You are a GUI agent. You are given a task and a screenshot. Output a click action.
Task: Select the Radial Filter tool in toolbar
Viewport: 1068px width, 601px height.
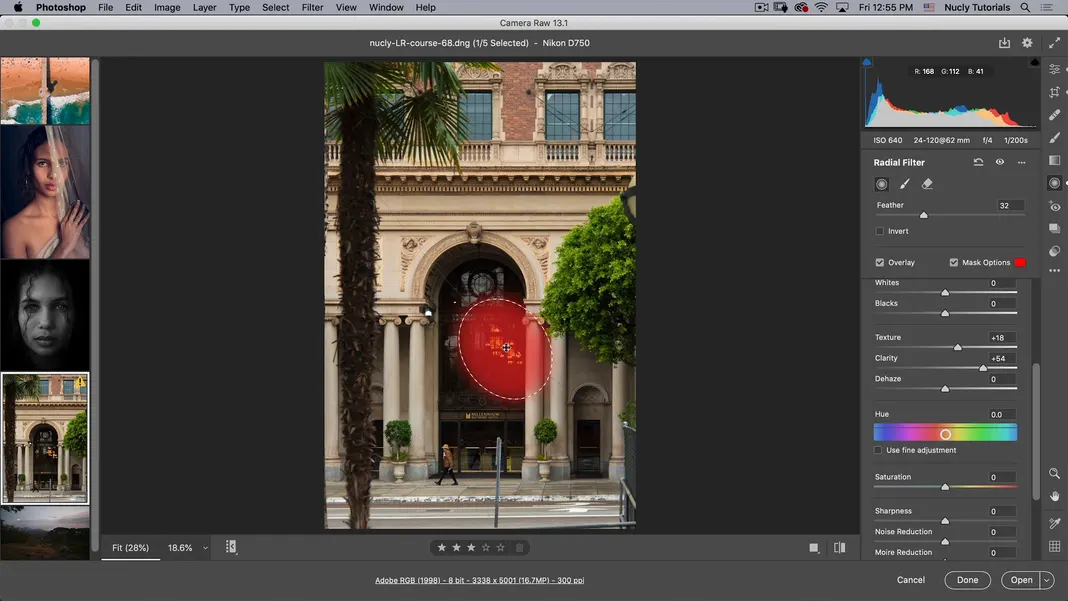[1054, 183]
